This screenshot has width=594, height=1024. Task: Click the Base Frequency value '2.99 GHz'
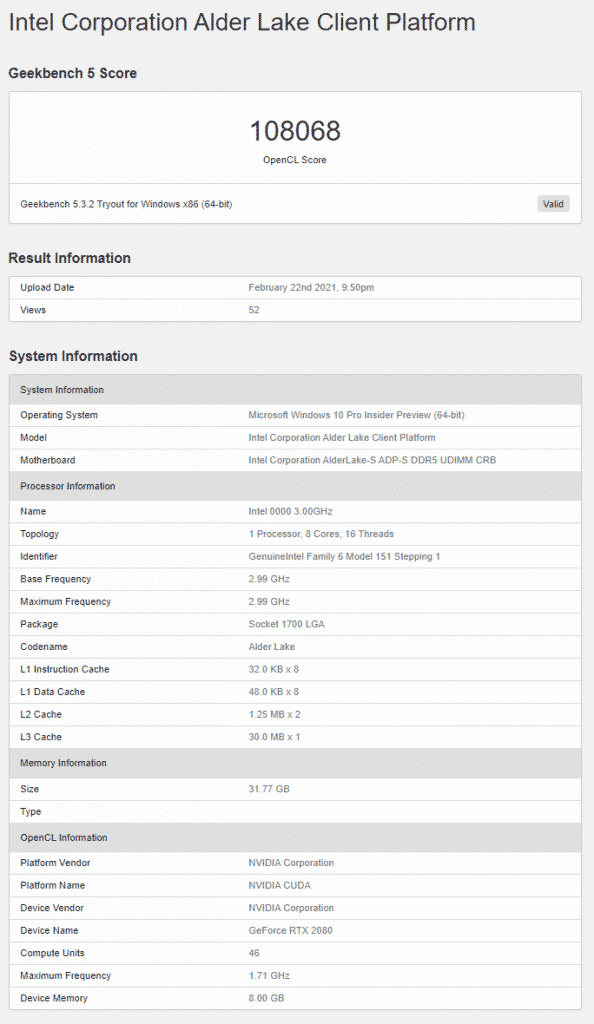pos(269,579)
